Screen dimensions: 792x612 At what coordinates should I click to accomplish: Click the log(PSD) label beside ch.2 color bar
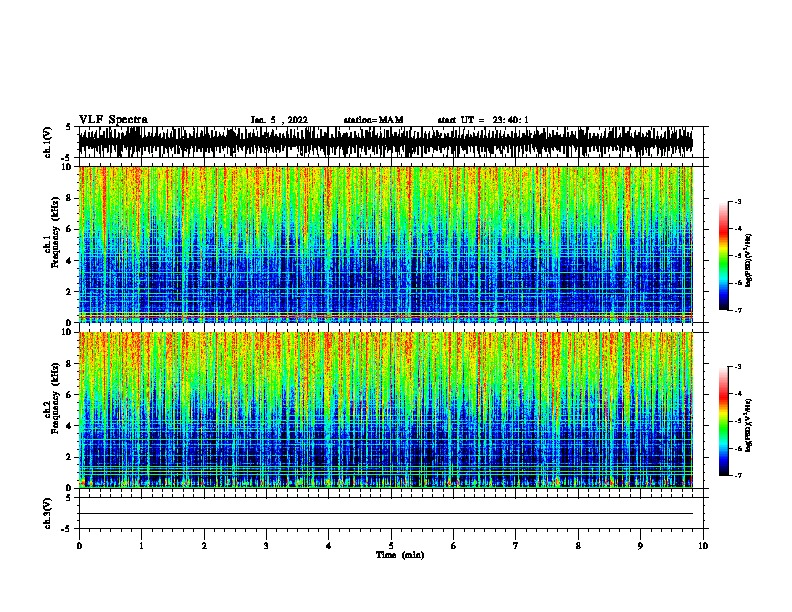point(748,426)
